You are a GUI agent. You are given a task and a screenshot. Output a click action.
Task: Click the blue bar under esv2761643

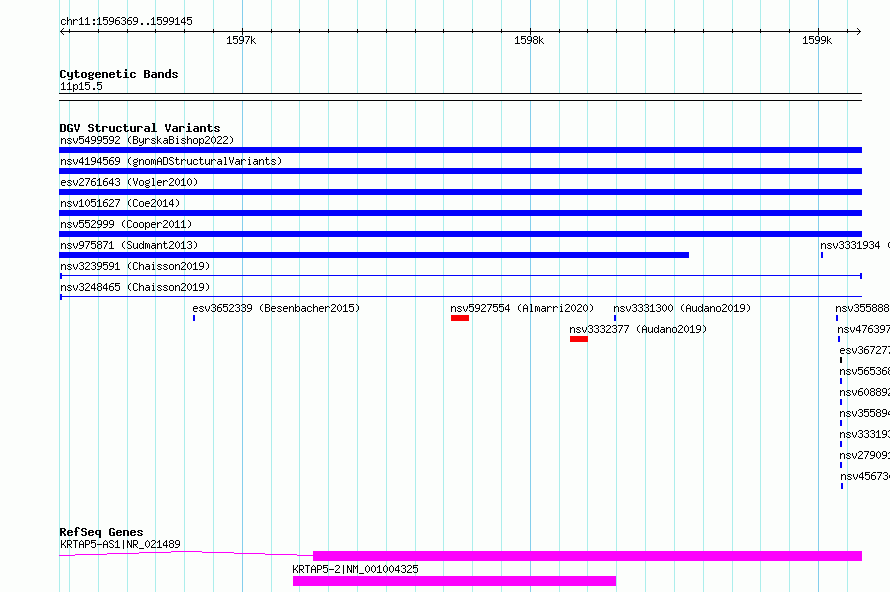(x=460, y=192)
